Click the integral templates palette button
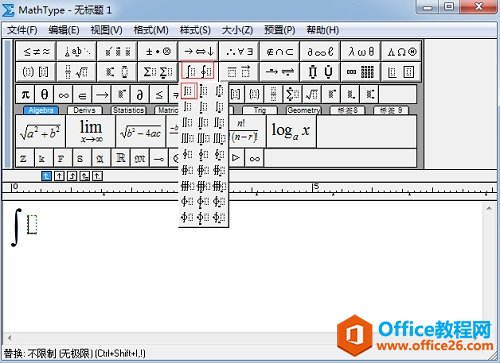Image resolution: width=500 pixels, height=363 pixels. coord(198,71)
